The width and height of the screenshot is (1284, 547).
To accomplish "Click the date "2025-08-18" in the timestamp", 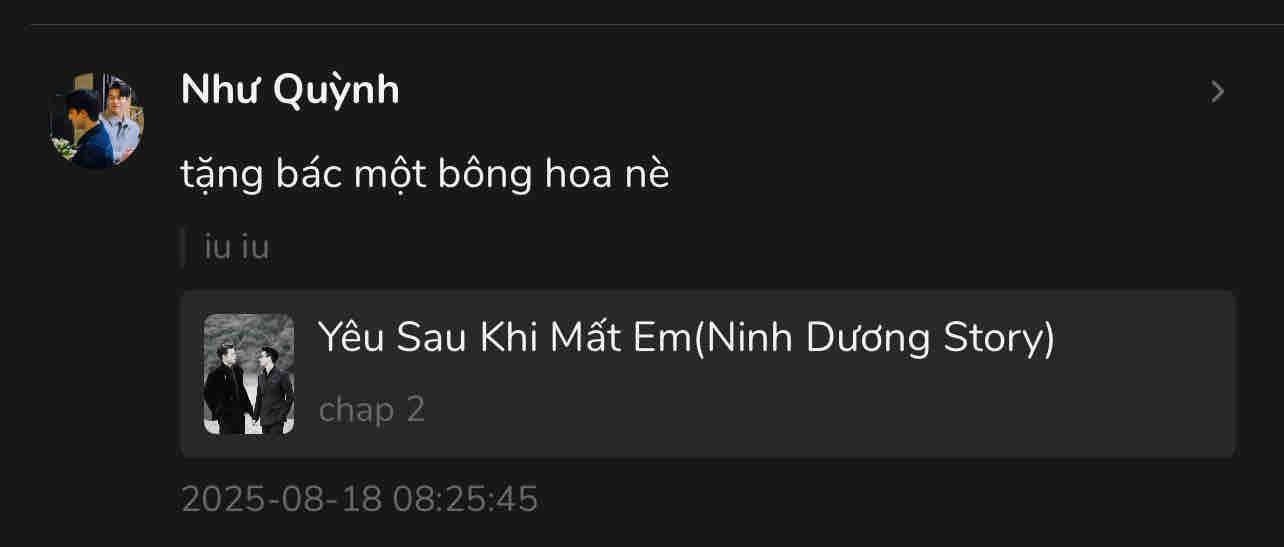I will pos(281,499).
